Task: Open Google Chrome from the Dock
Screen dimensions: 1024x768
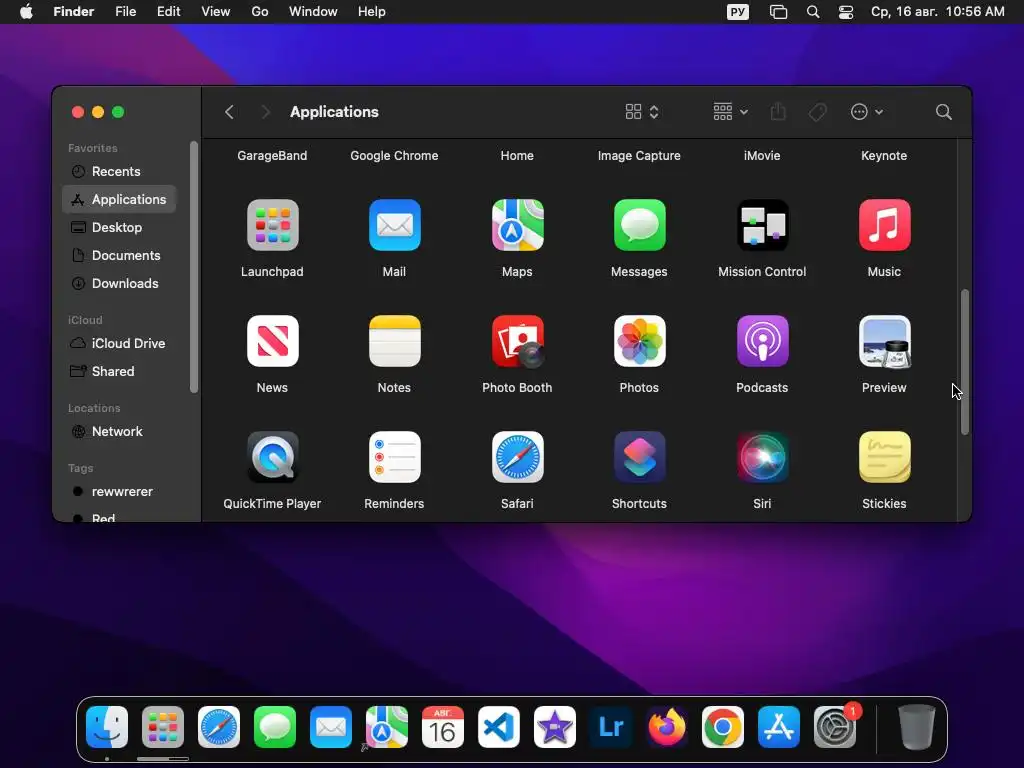Action: tap(723, 727)
